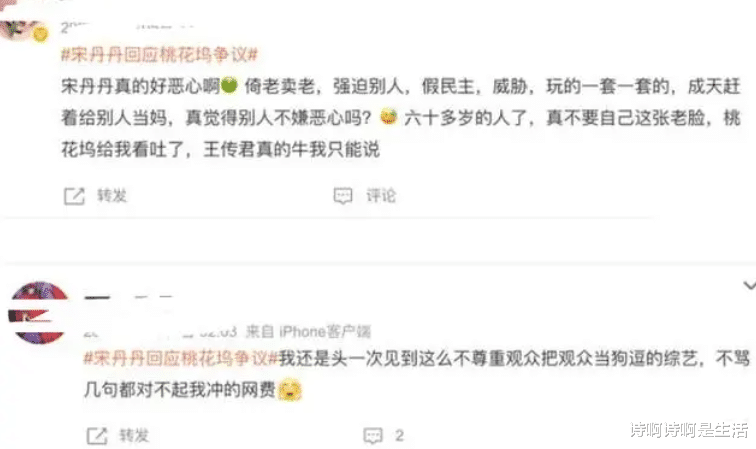The image size is (756, 449).
Task: Click the 评论 label under first post
Action: coord(381,196)
